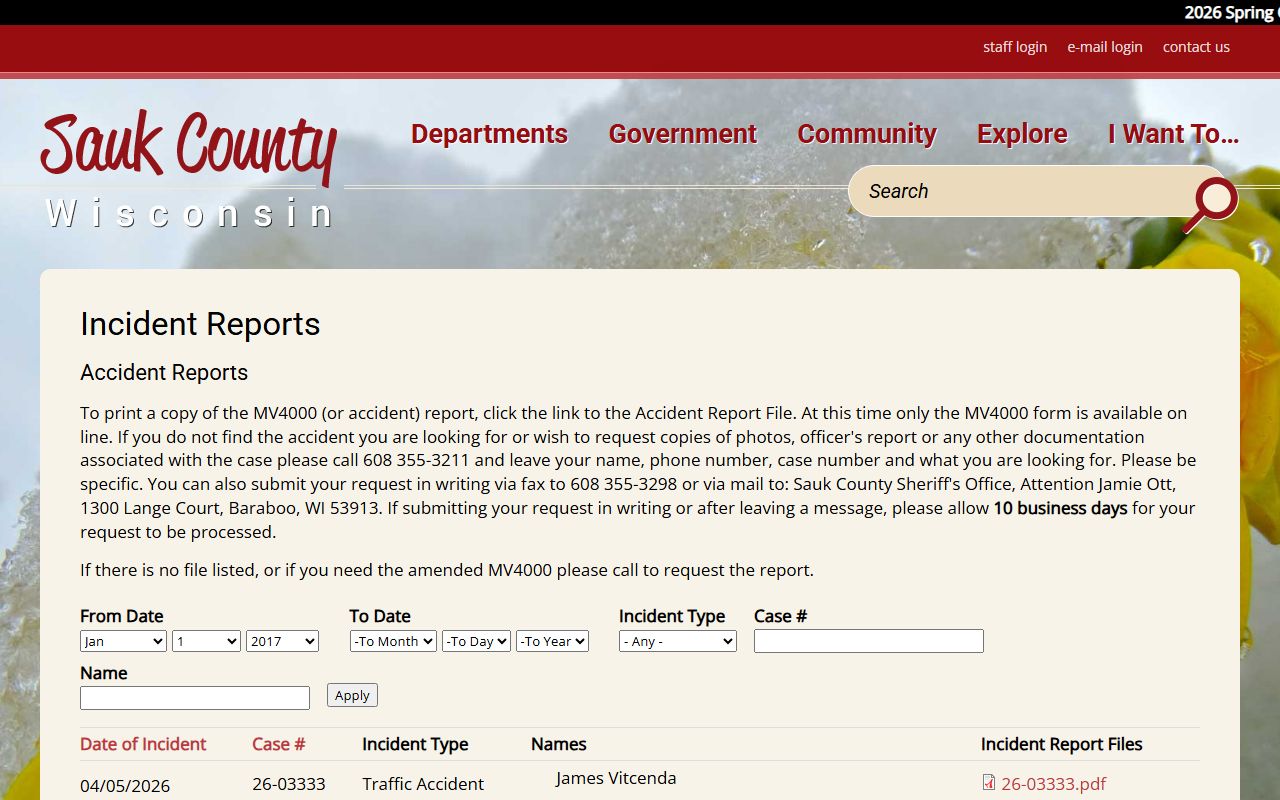Click the staff login link

(x=1015, y=47)
